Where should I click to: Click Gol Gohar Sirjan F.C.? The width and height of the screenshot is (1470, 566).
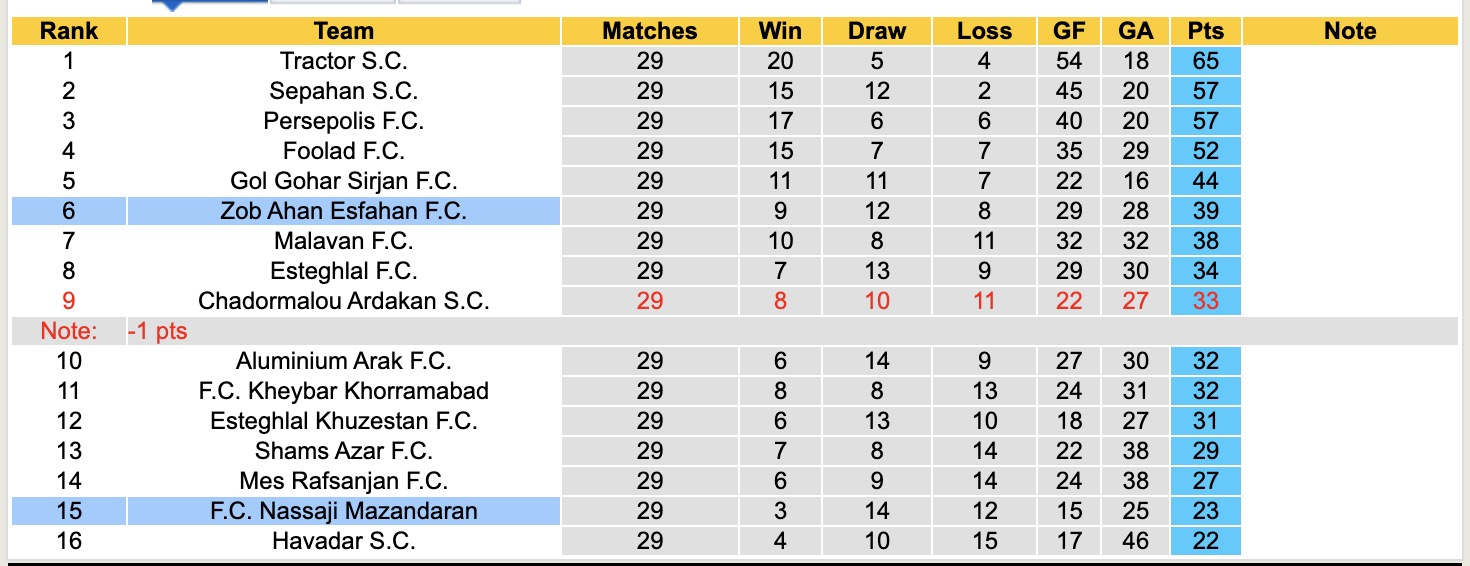(x=343, y=181)
